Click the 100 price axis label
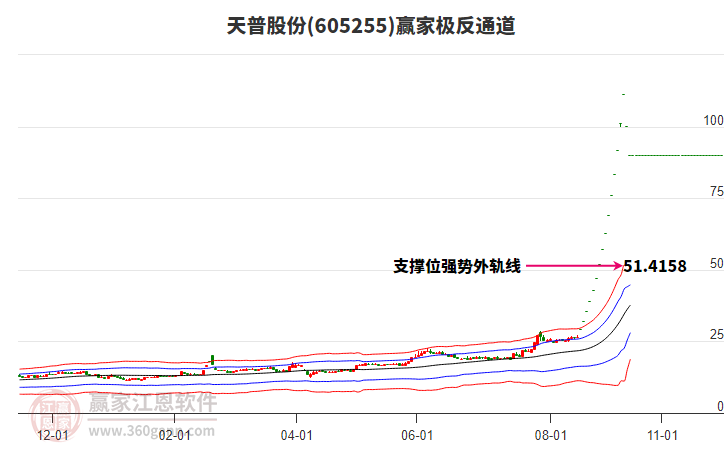The image size is (726, 450). (713, 120)
